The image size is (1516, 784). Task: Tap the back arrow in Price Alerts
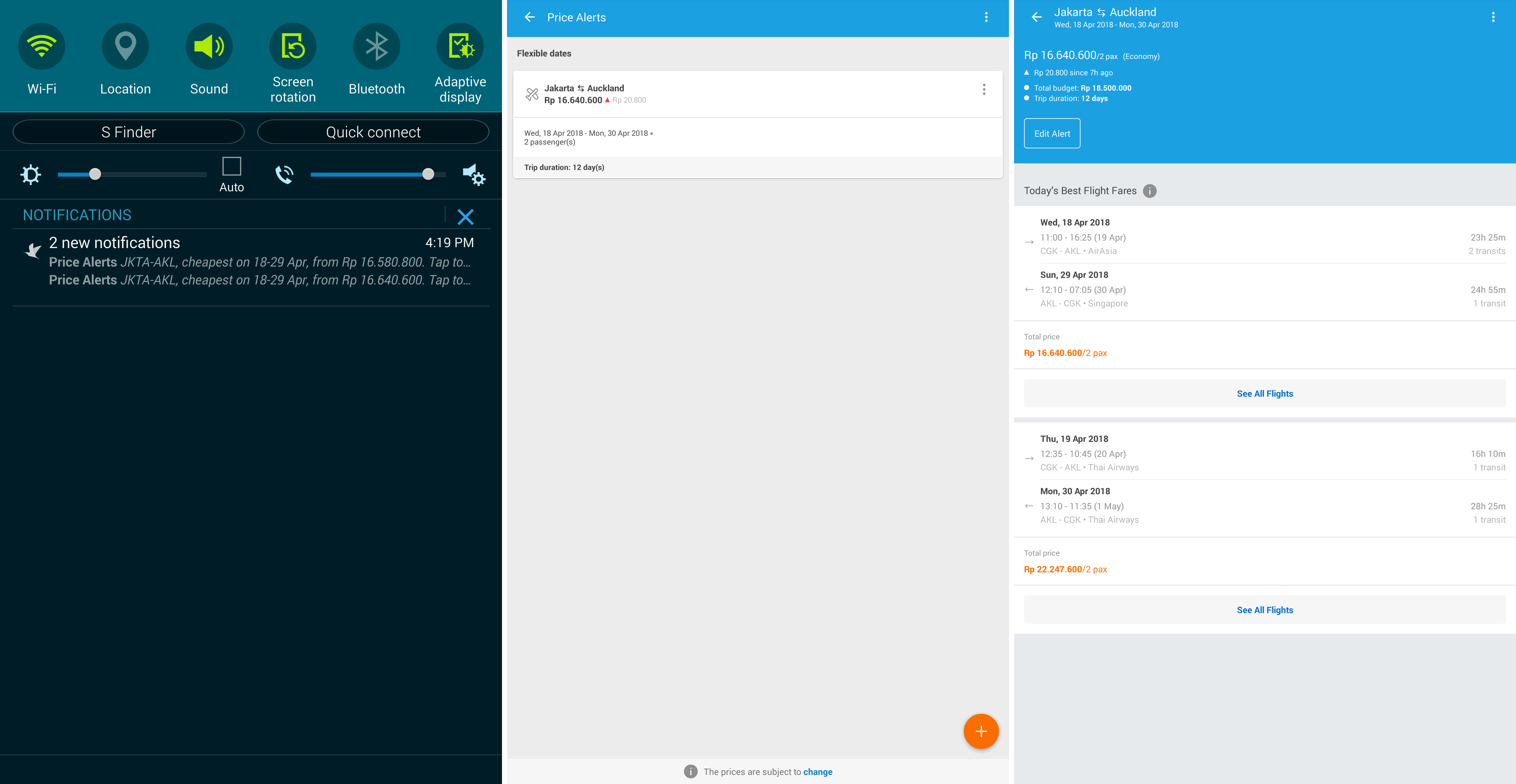pos(530,18)
